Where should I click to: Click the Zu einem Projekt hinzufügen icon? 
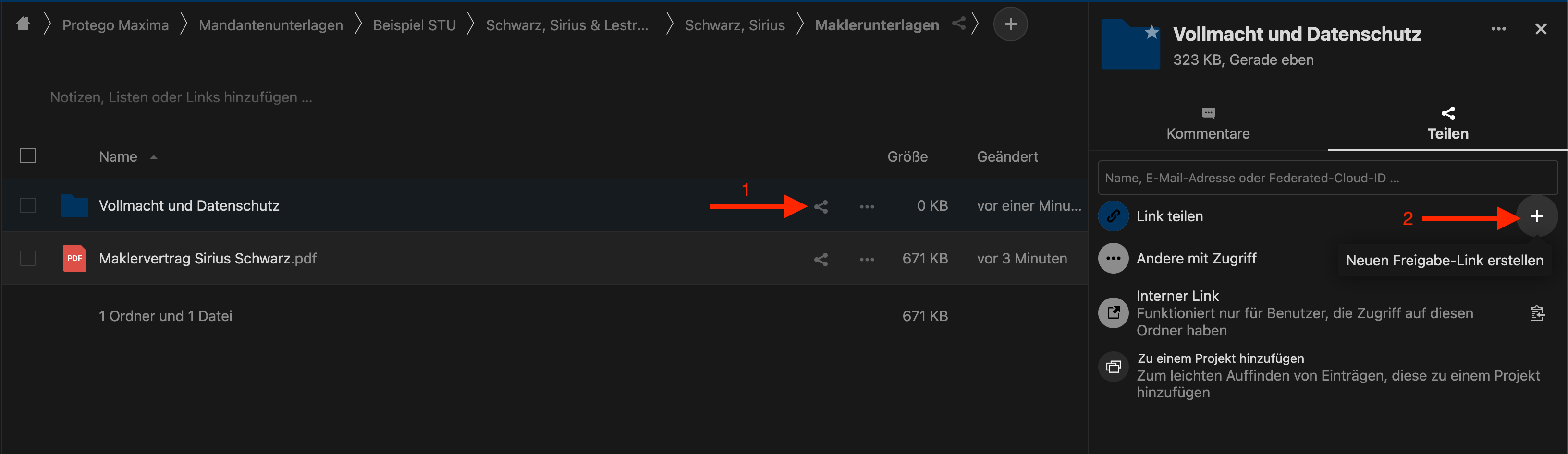pos(1113,367)
